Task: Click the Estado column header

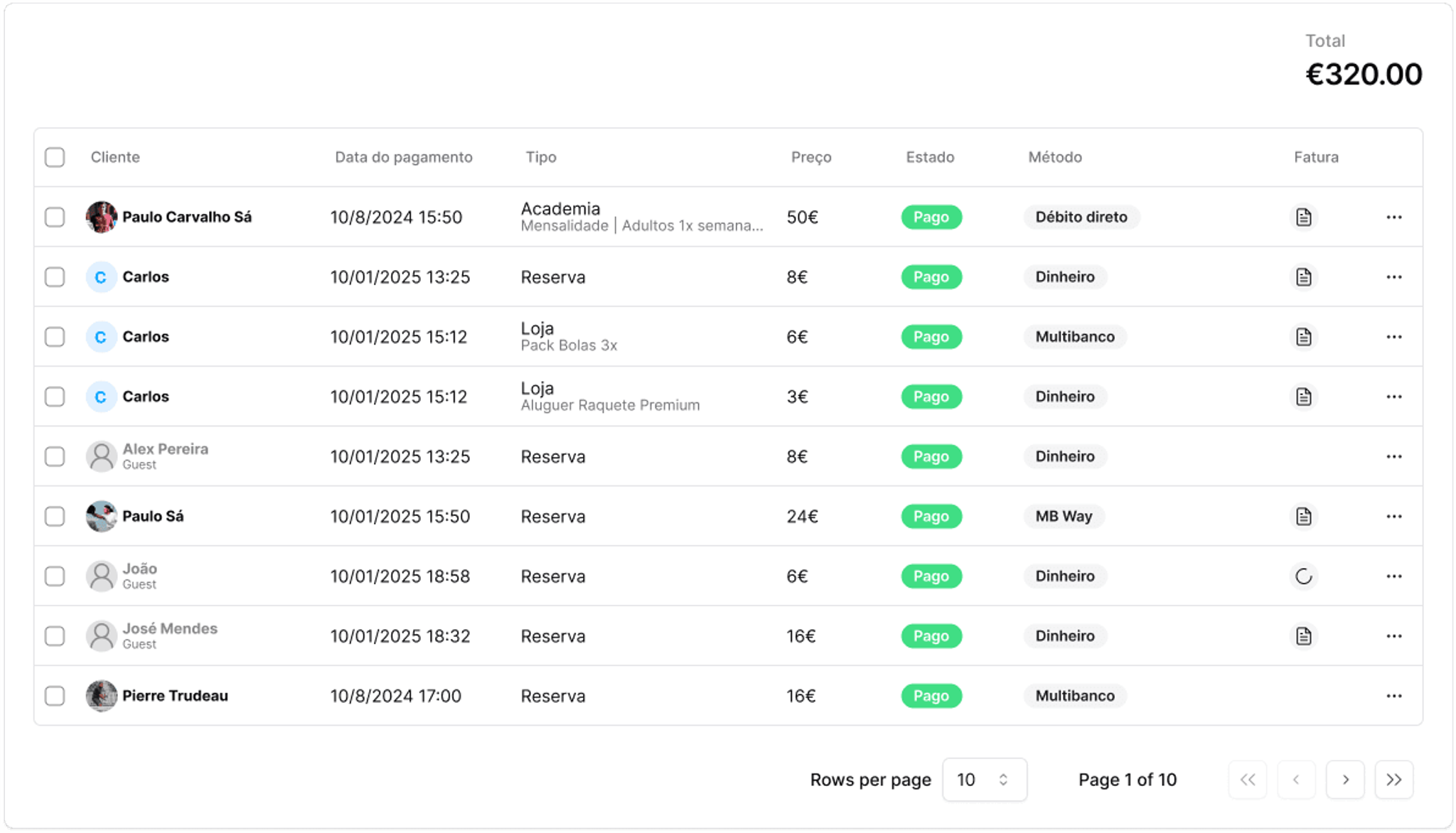Action: point(930,157)
